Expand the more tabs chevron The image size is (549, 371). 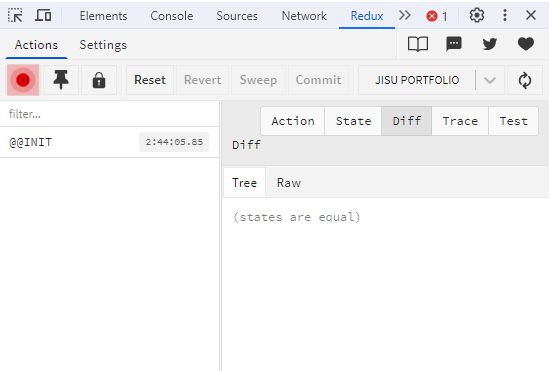tap(404, 15)
